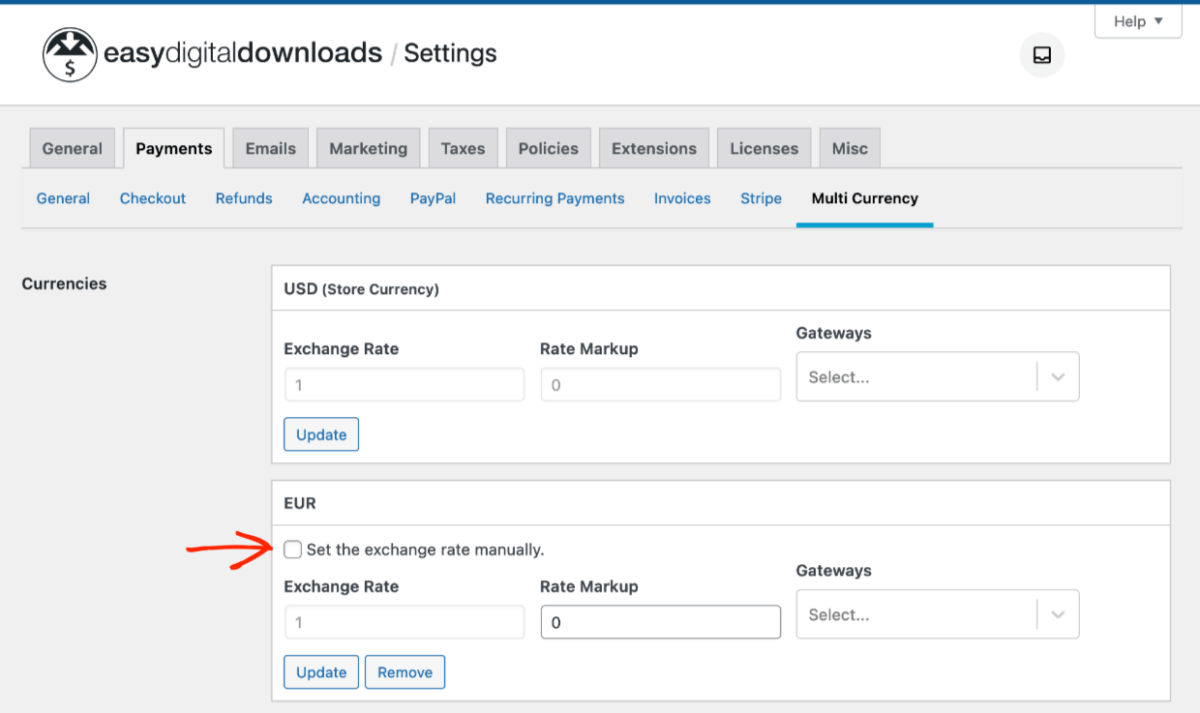Remove the EUR currency

(x=405, y=672)
